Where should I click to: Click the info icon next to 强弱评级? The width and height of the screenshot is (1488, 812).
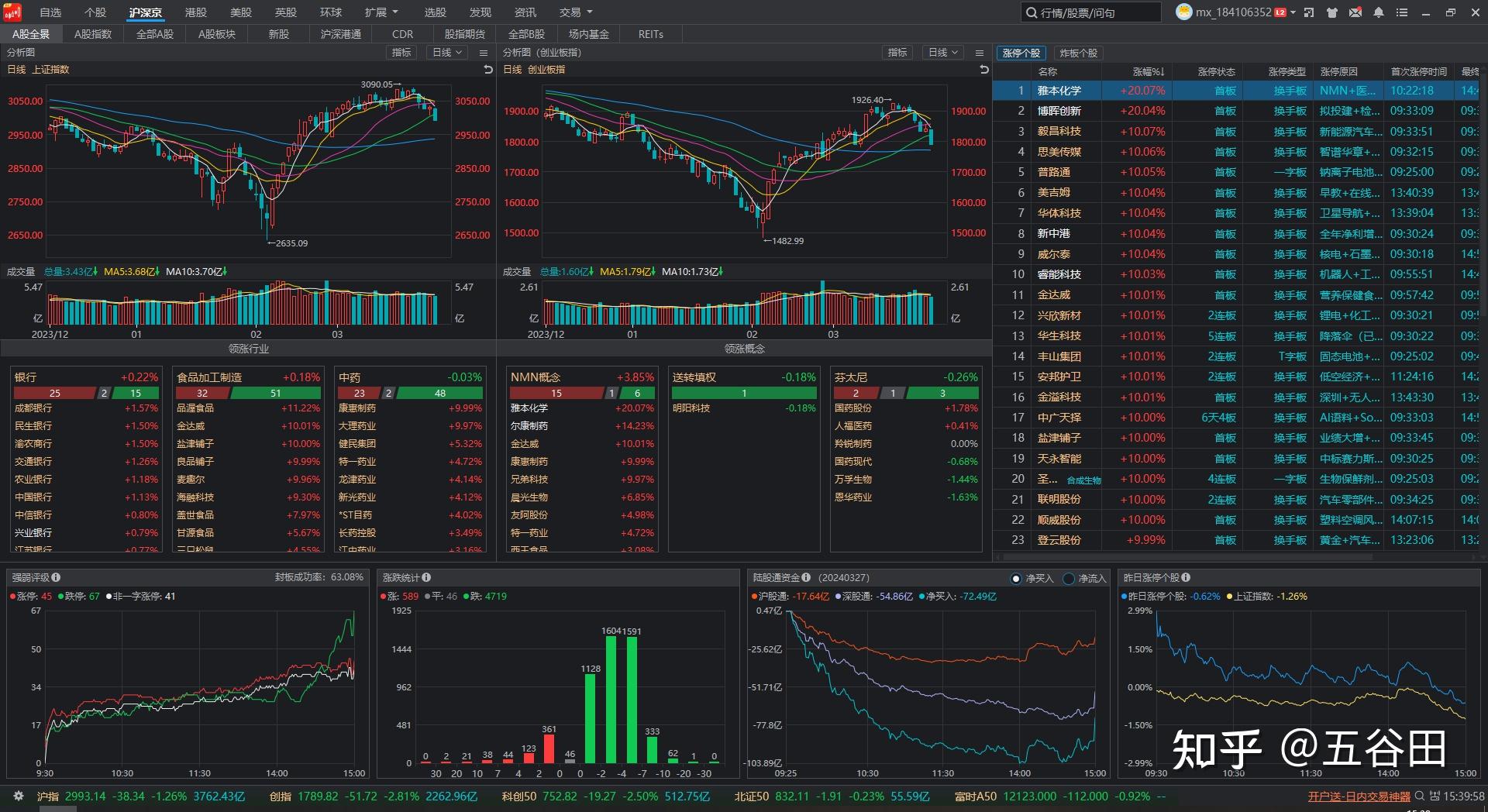point(56,577)
